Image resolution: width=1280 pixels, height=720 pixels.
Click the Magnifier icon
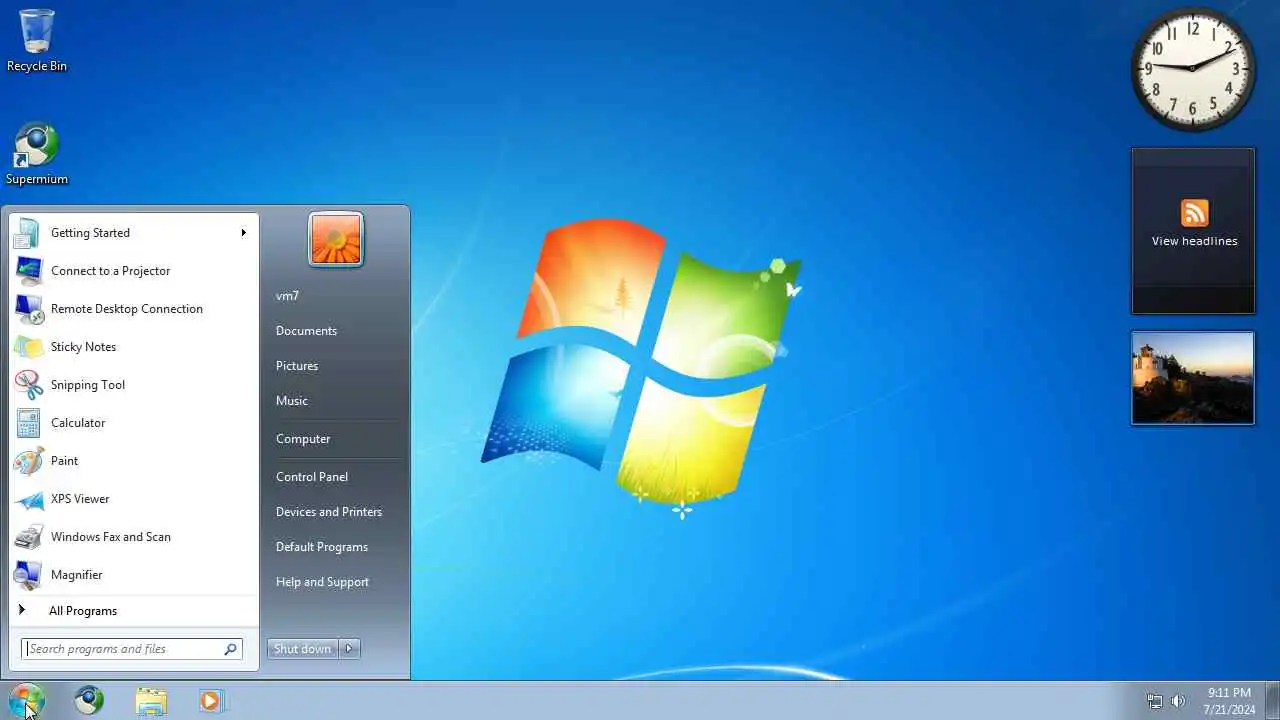click(27, 575)
